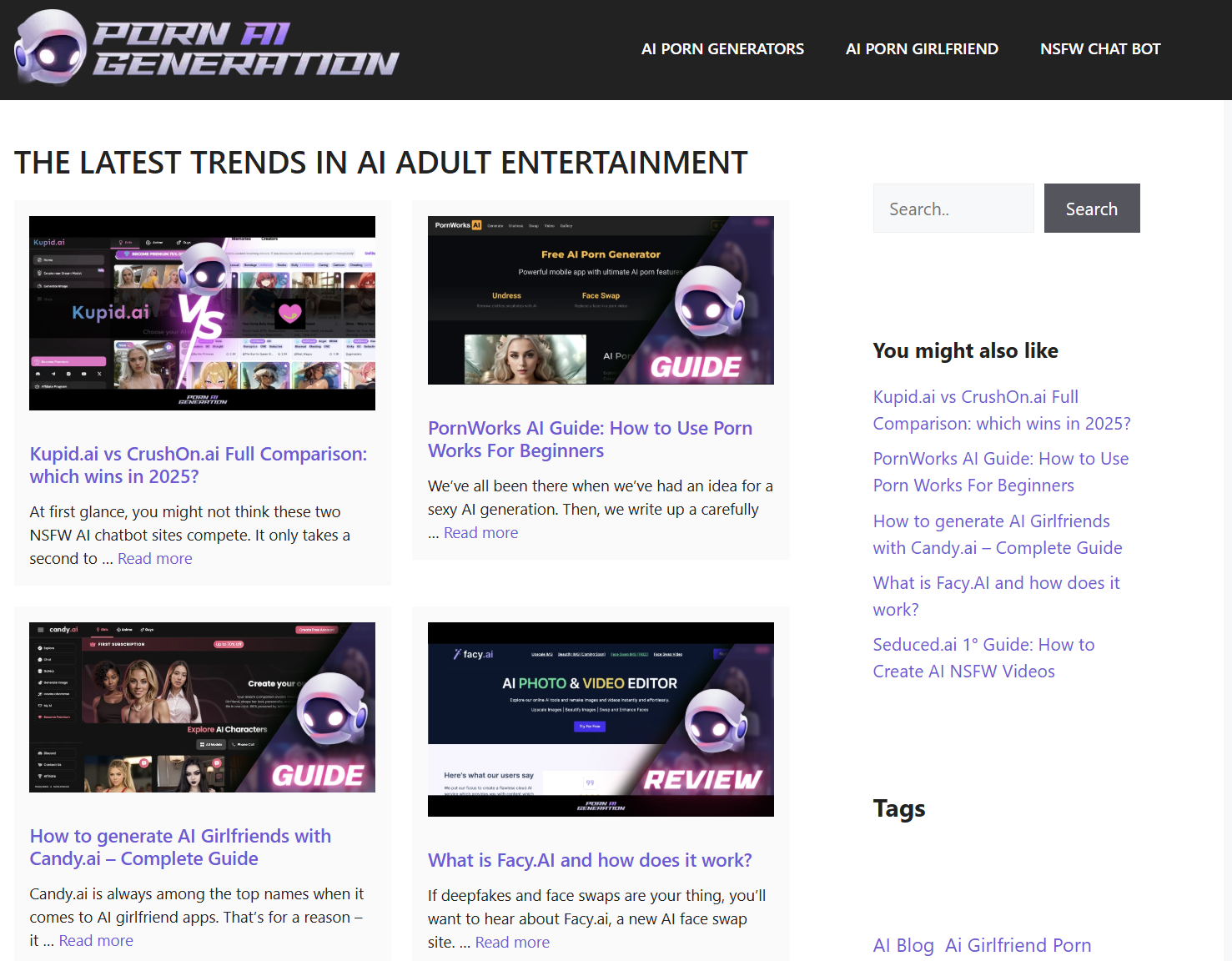The image size is (1232, 961).
Task: Click Read more under the Facy.ai excerpt
Action: (512, 943)
